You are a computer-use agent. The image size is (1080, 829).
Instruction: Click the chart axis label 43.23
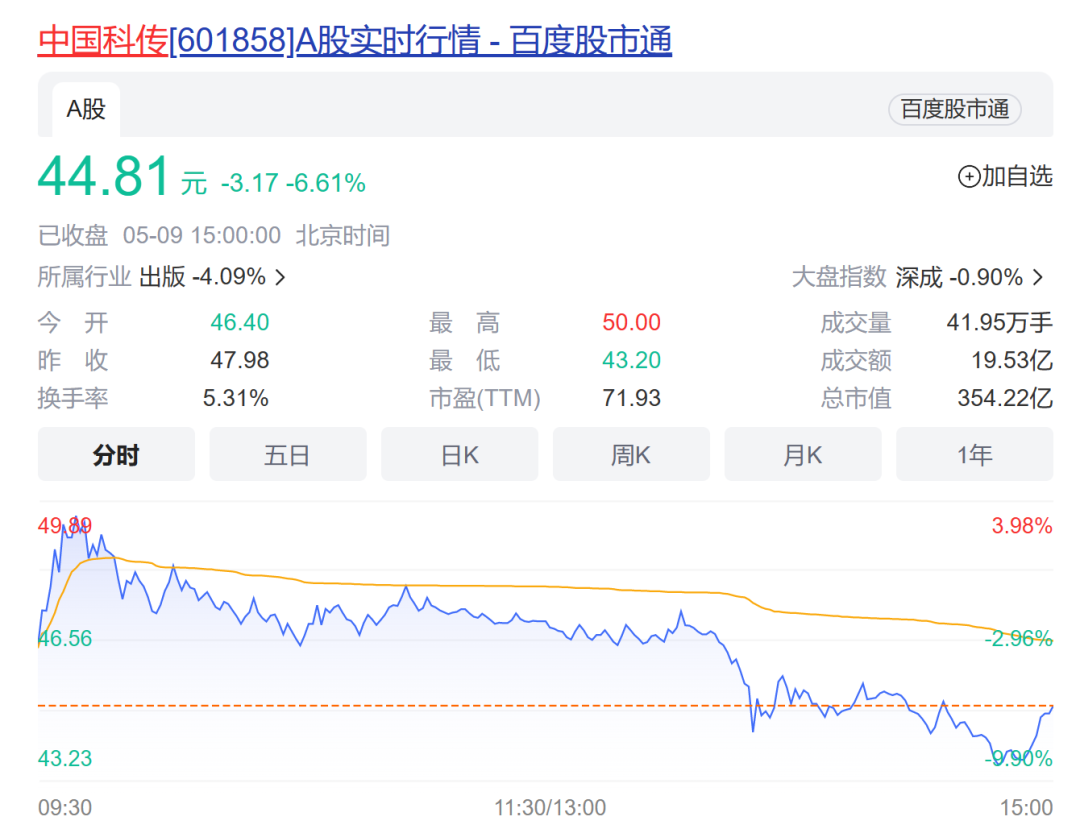pos(65,758)
